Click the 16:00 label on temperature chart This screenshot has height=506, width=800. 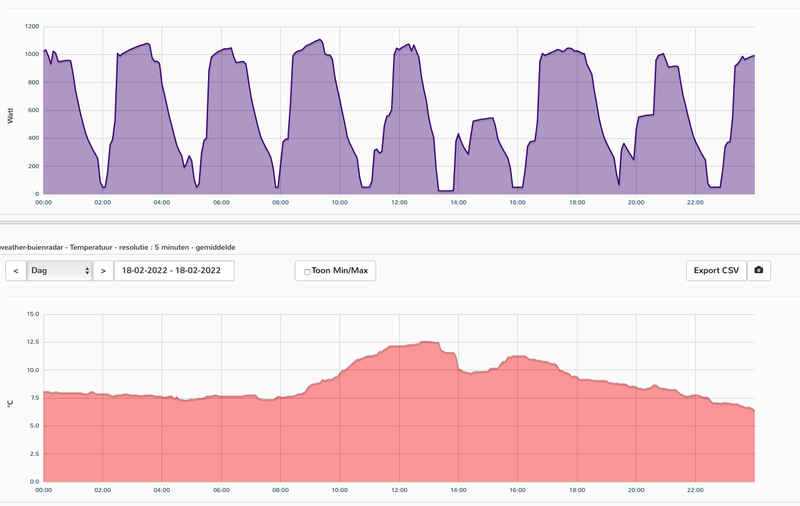point(517,490)
